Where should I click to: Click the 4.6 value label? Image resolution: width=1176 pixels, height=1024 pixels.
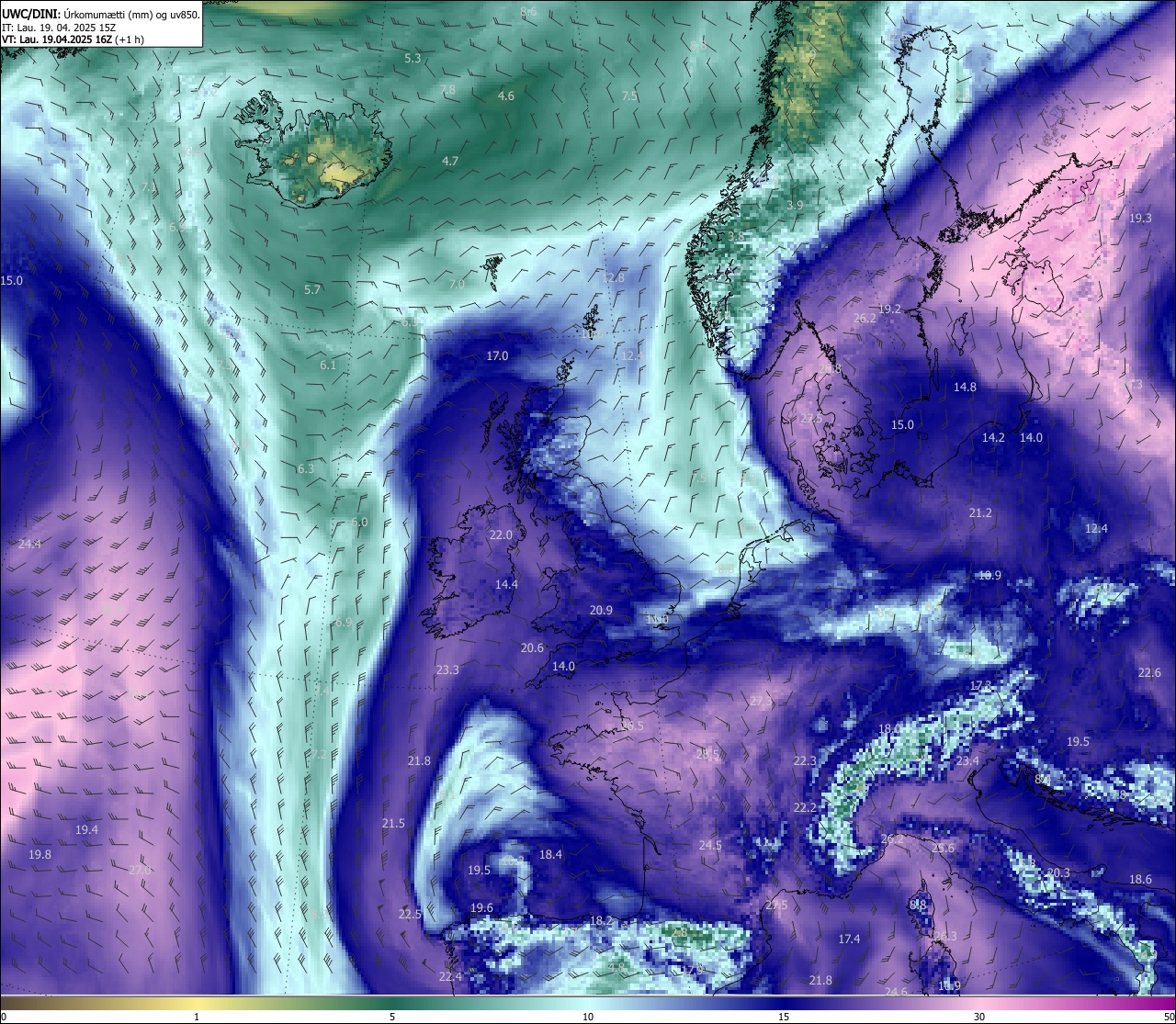506,96
